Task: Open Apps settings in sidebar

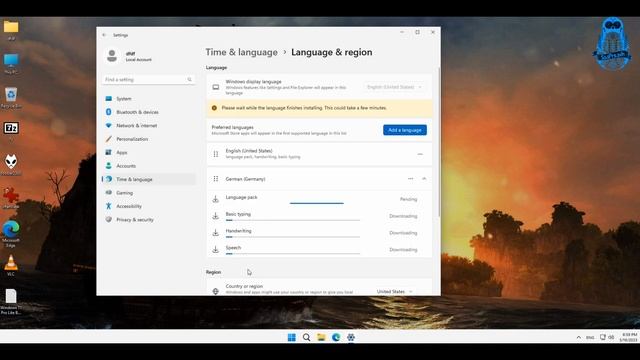Action: pos(149,153)
